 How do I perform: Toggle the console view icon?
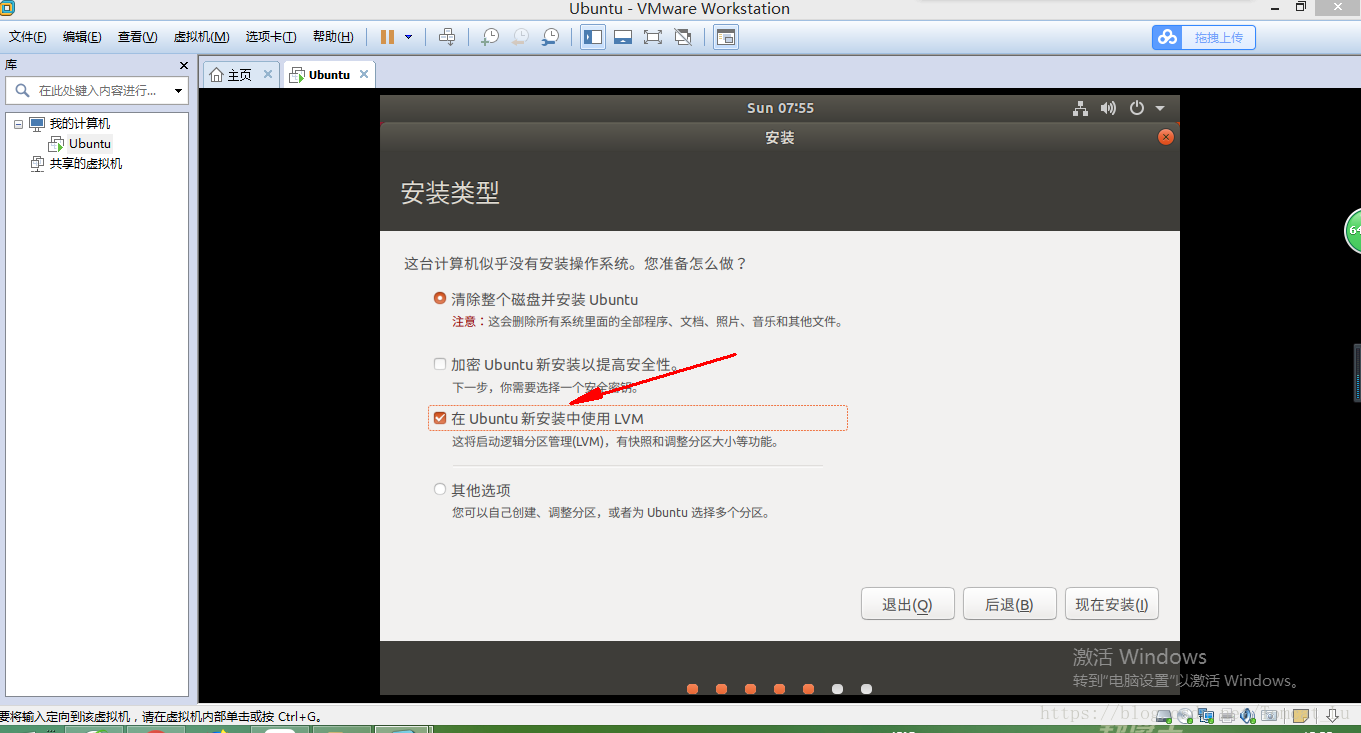(x=725, y=37)
